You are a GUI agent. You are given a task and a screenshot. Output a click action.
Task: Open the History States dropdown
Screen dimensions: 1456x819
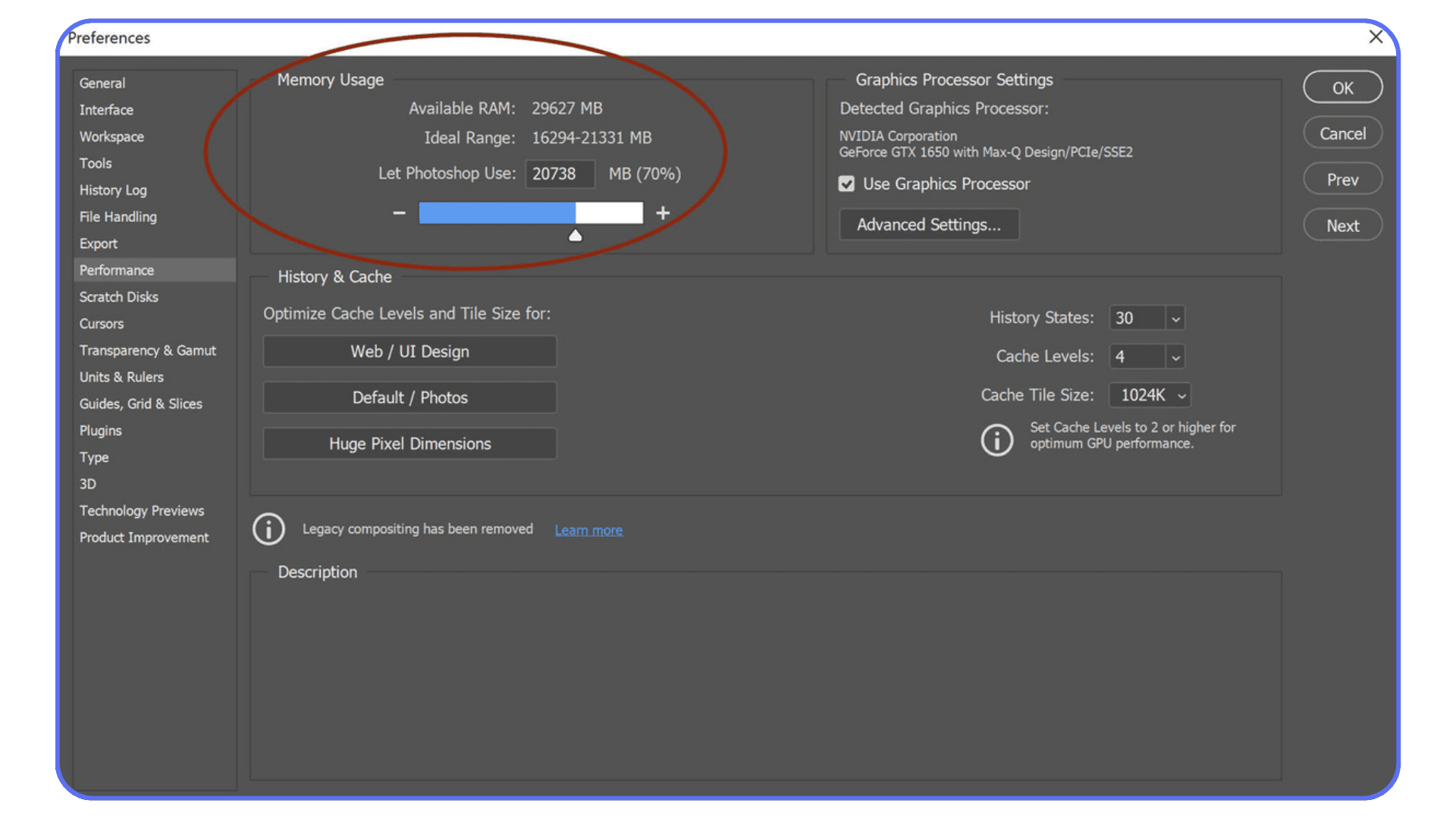(1175, 318)
